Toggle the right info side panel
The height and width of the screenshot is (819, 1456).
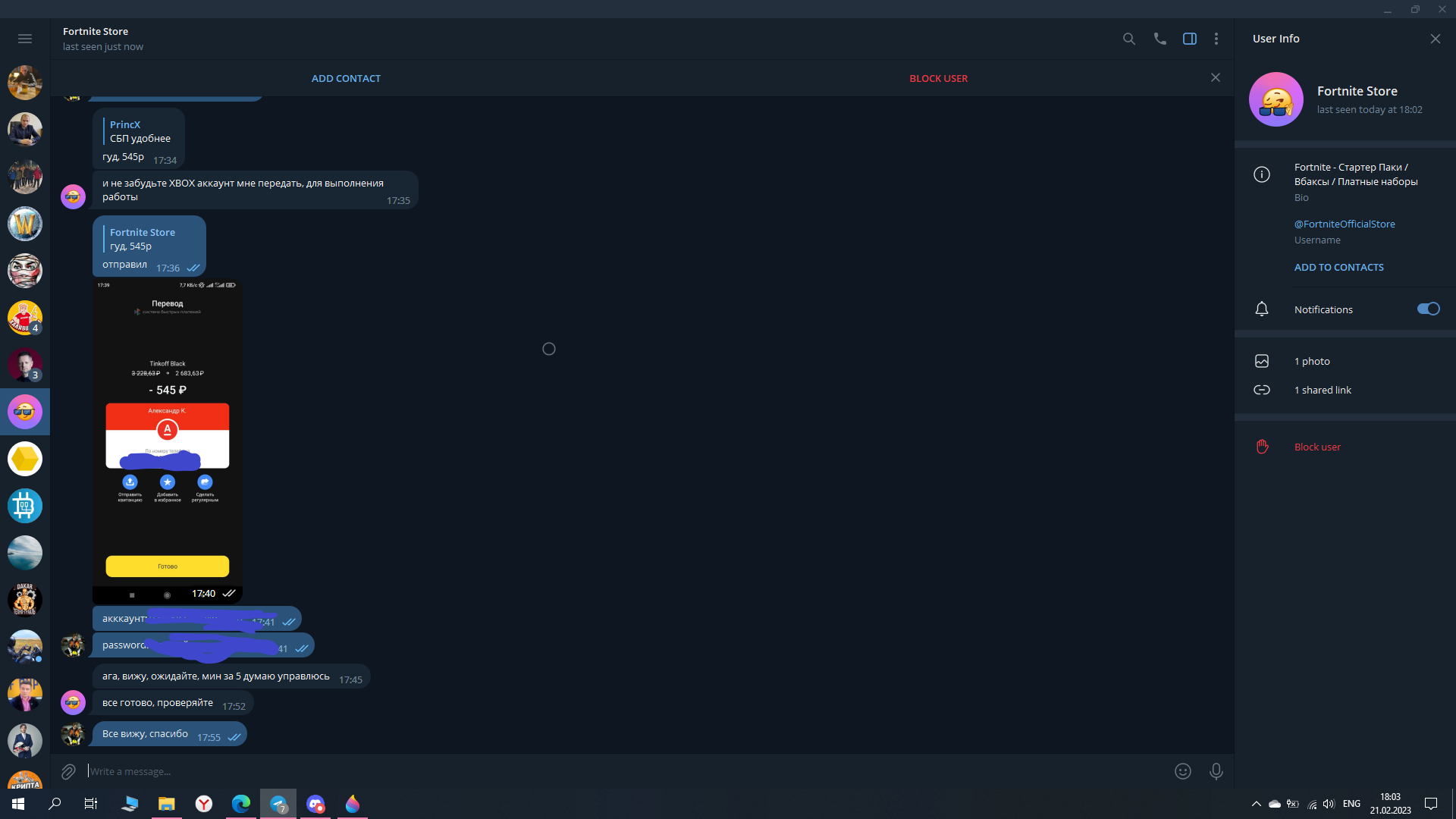coord(1190,39)
